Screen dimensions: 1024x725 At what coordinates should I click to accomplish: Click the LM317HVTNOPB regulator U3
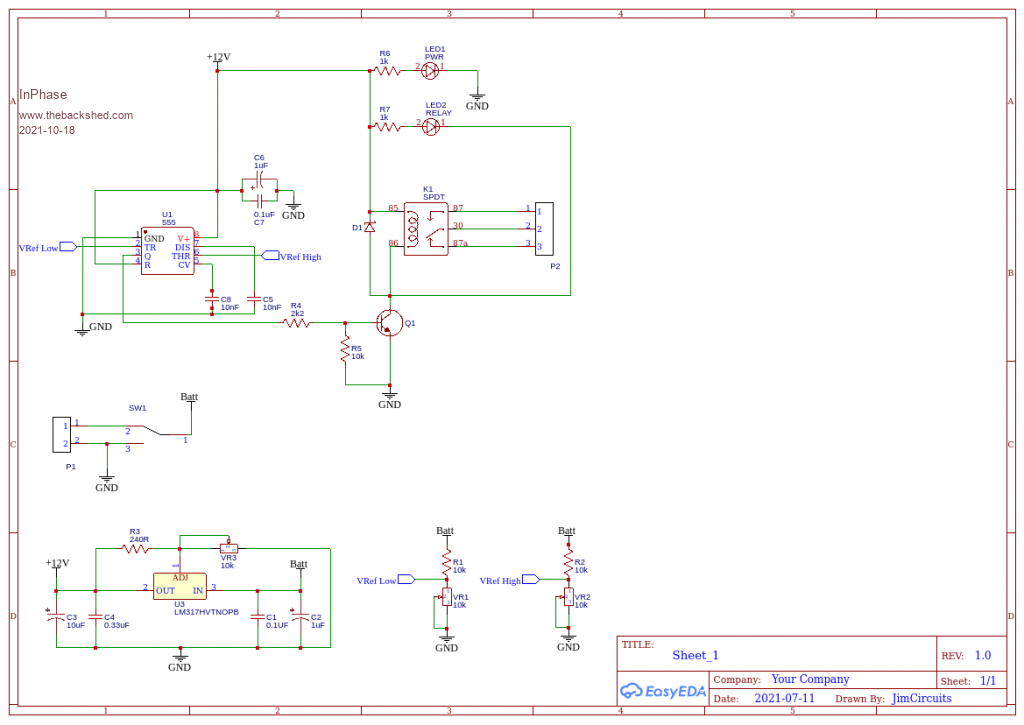point(180,589)
